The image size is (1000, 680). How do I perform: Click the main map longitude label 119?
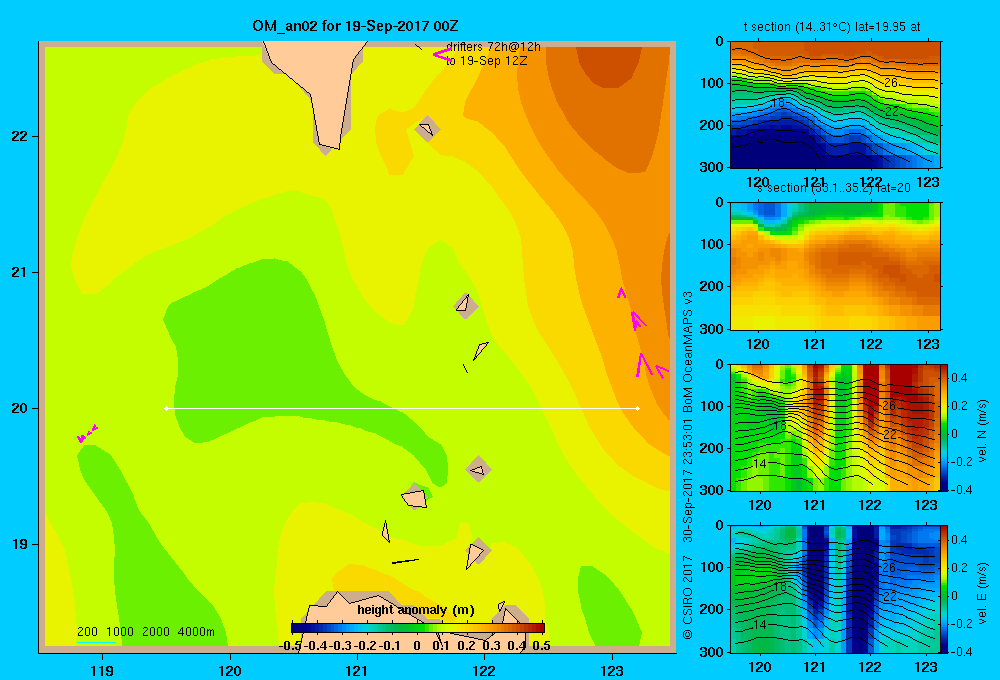102,670
